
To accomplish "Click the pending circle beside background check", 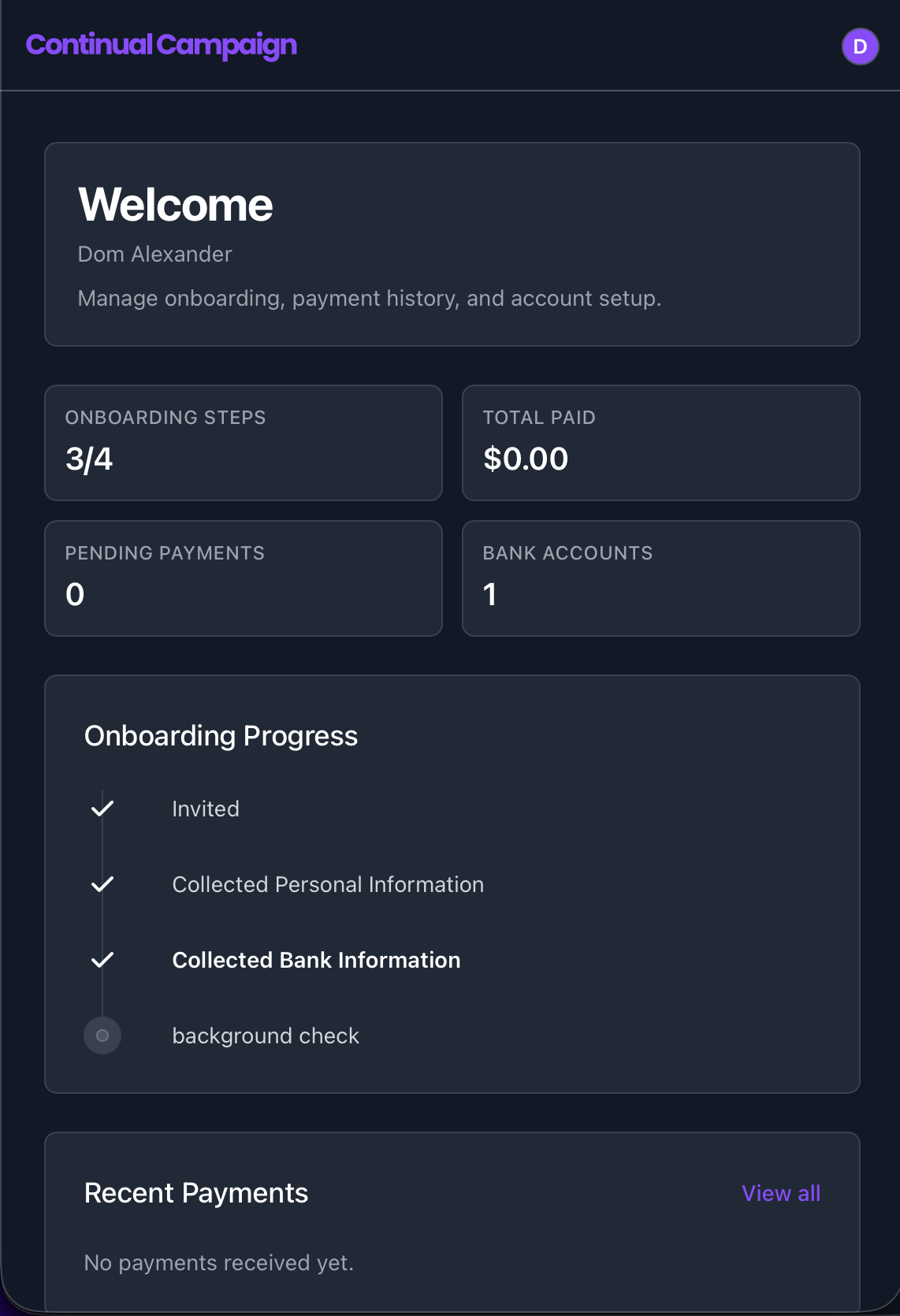I will (102, 1035).
